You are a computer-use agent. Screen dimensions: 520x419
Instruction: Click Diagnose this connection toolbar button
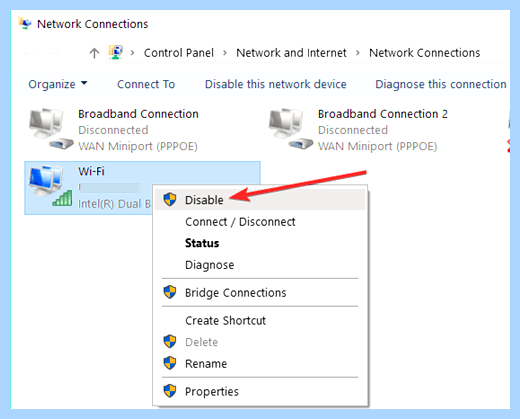click(441, 84)
